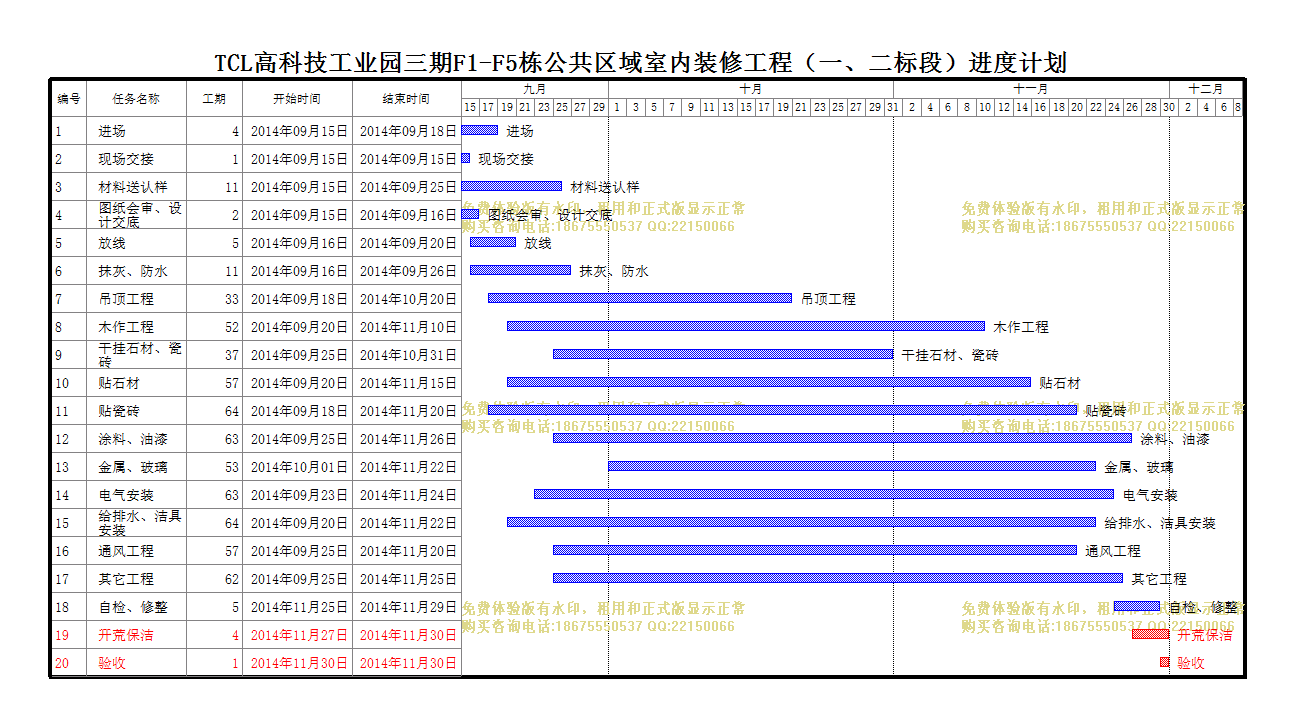The image size is (1294, 726).
Task: Click the small blue bar for 现场交接
Action: [466, 158]
